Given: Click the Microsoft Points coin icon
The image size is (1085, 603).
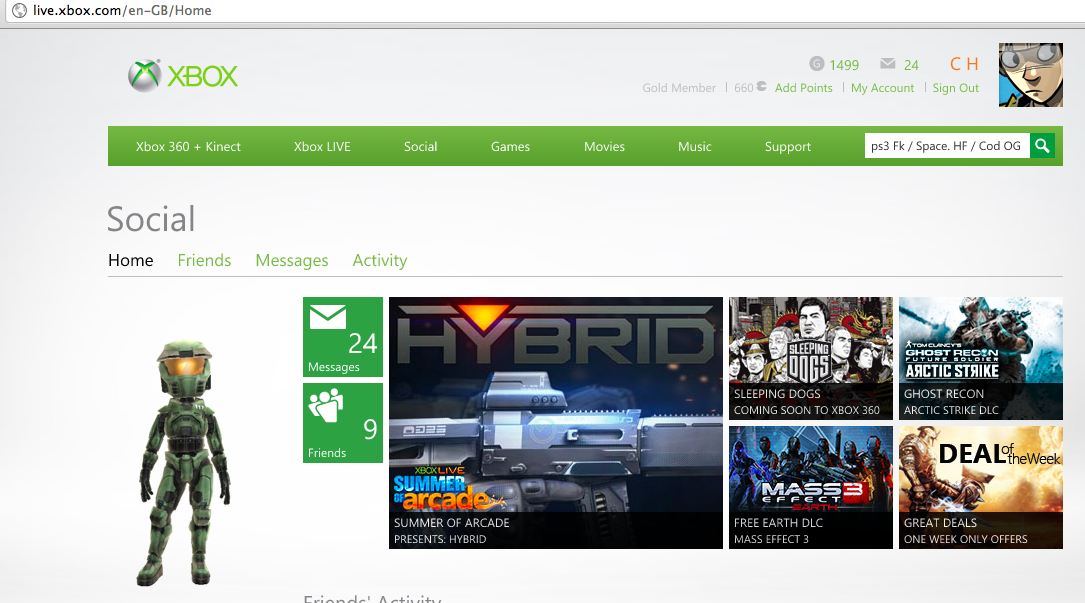Looking at the screenshot, I should 761,87.
